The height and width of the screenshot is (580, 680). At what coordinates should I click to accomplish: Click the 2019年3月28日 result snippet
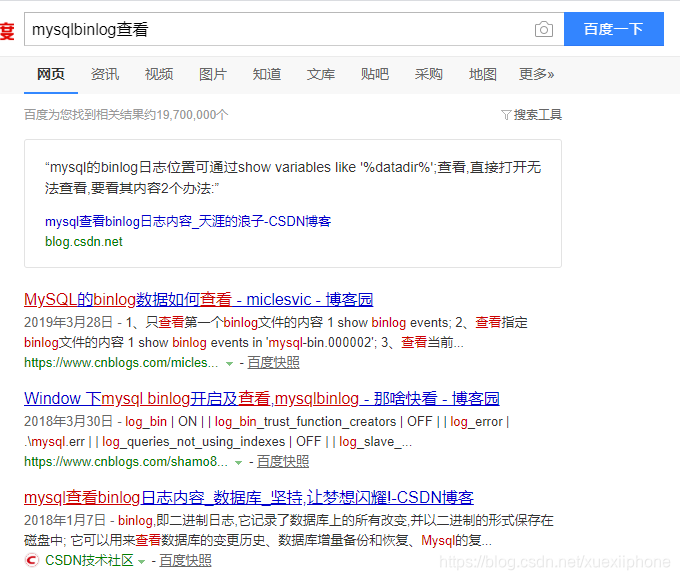pos(276,332)
